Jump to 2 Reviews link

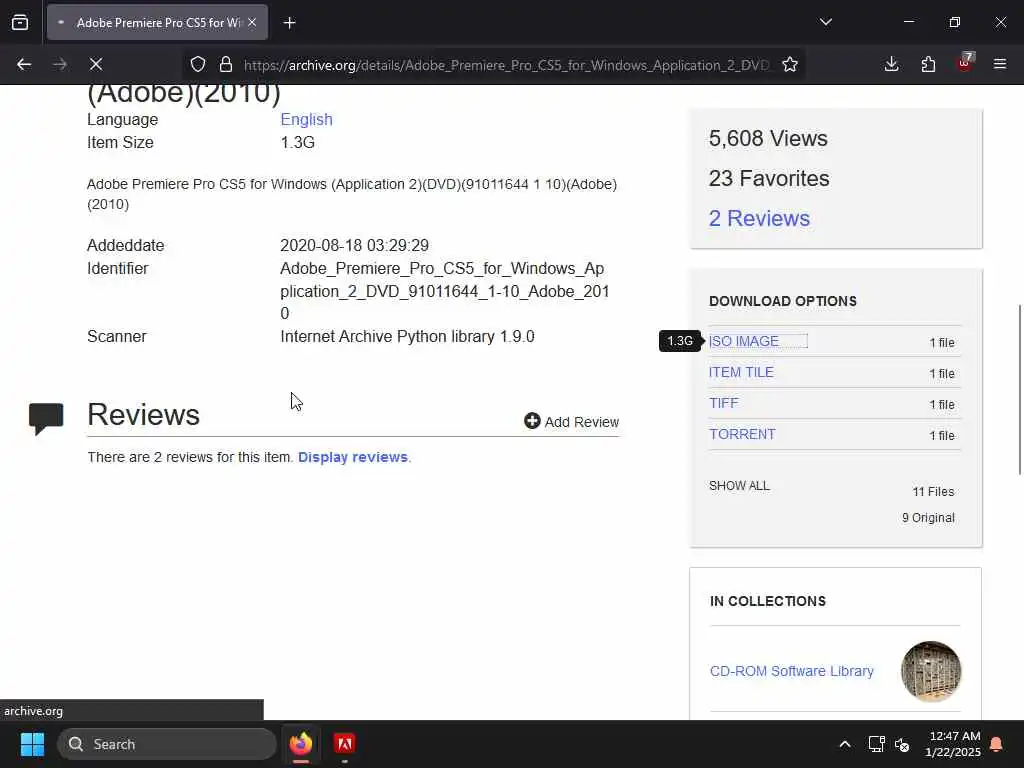point(759,218)
